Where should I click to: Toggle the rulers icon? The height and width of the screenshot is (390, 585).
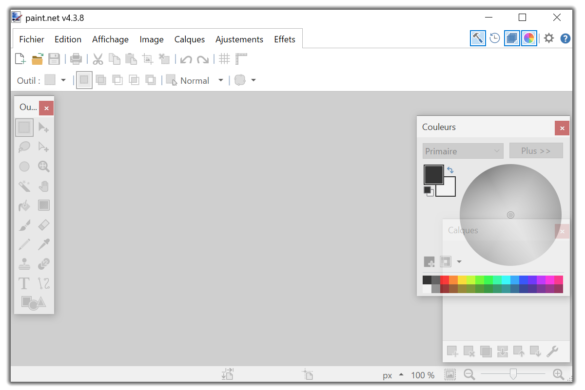[241, 59]
